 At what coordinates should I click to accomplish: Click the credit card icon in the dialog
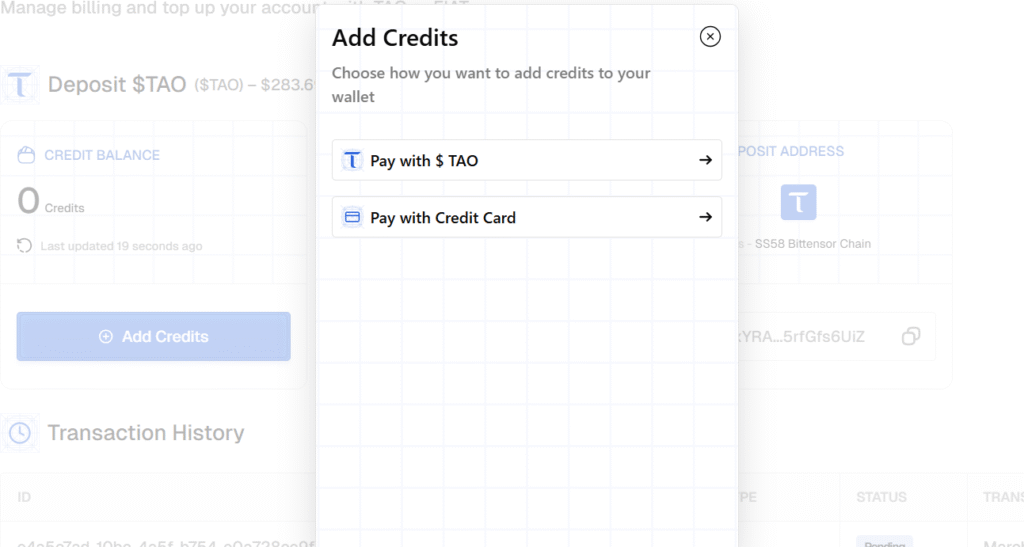pos(352,217)
